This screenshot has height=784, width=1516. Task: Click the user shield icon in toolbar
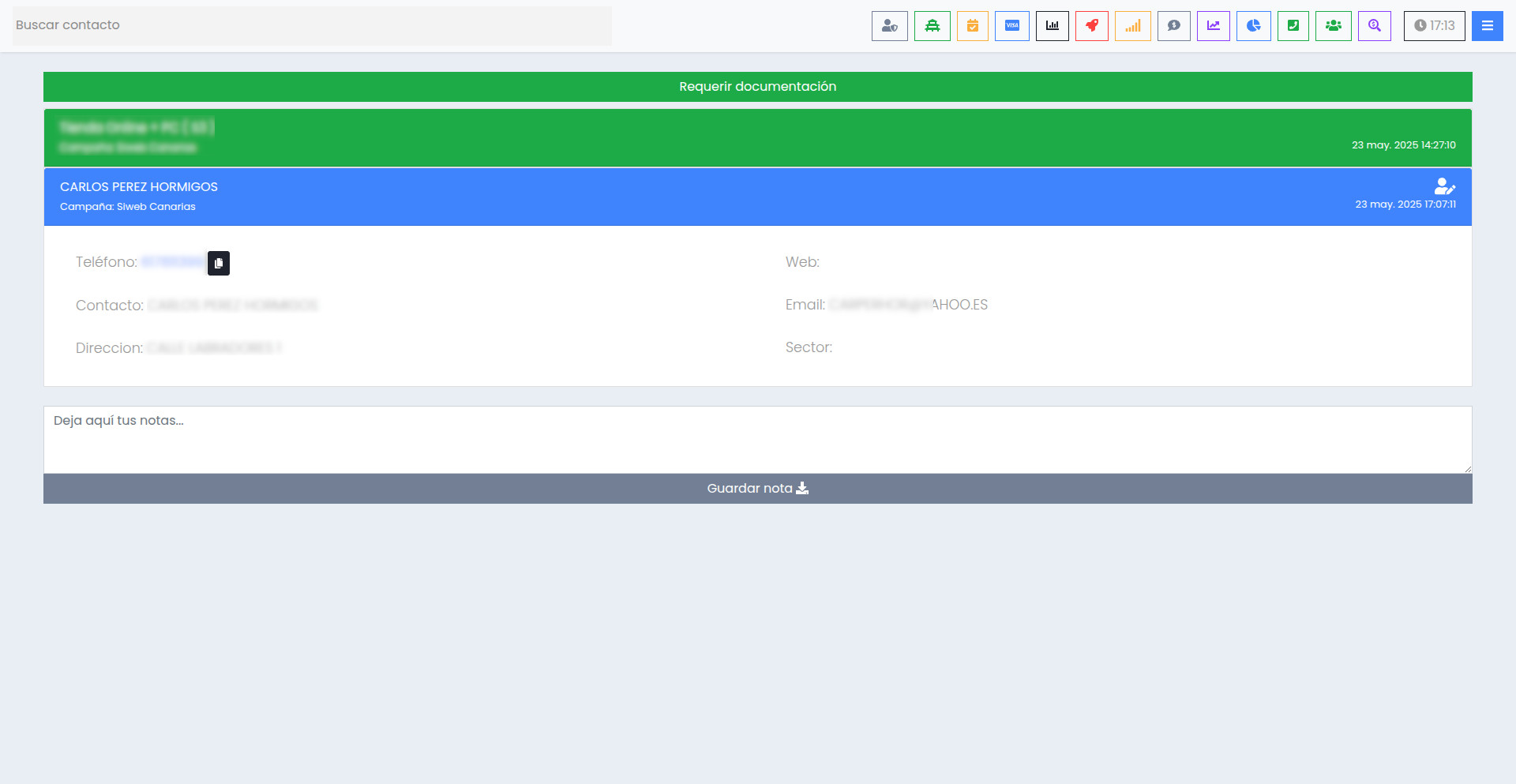[x=889, y=26]
